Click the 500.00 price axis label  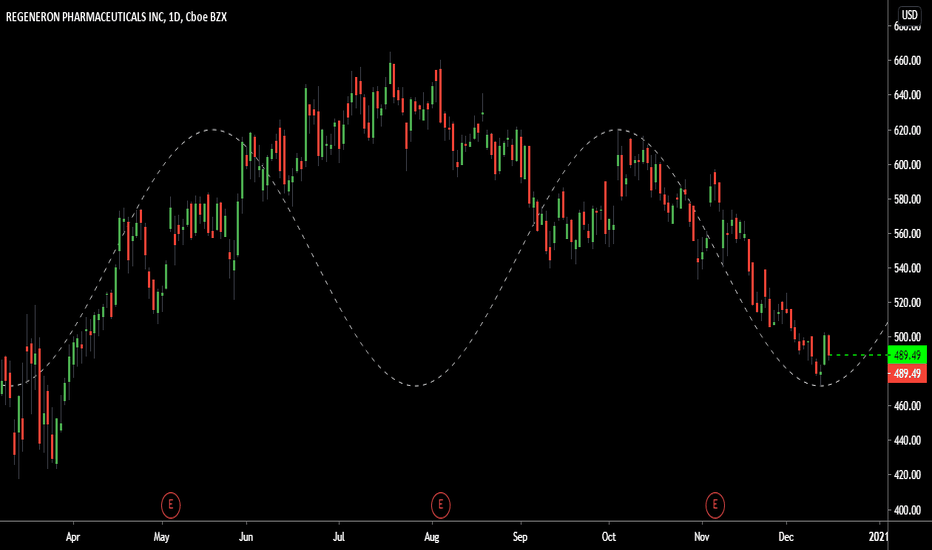[x=908, y=337]
